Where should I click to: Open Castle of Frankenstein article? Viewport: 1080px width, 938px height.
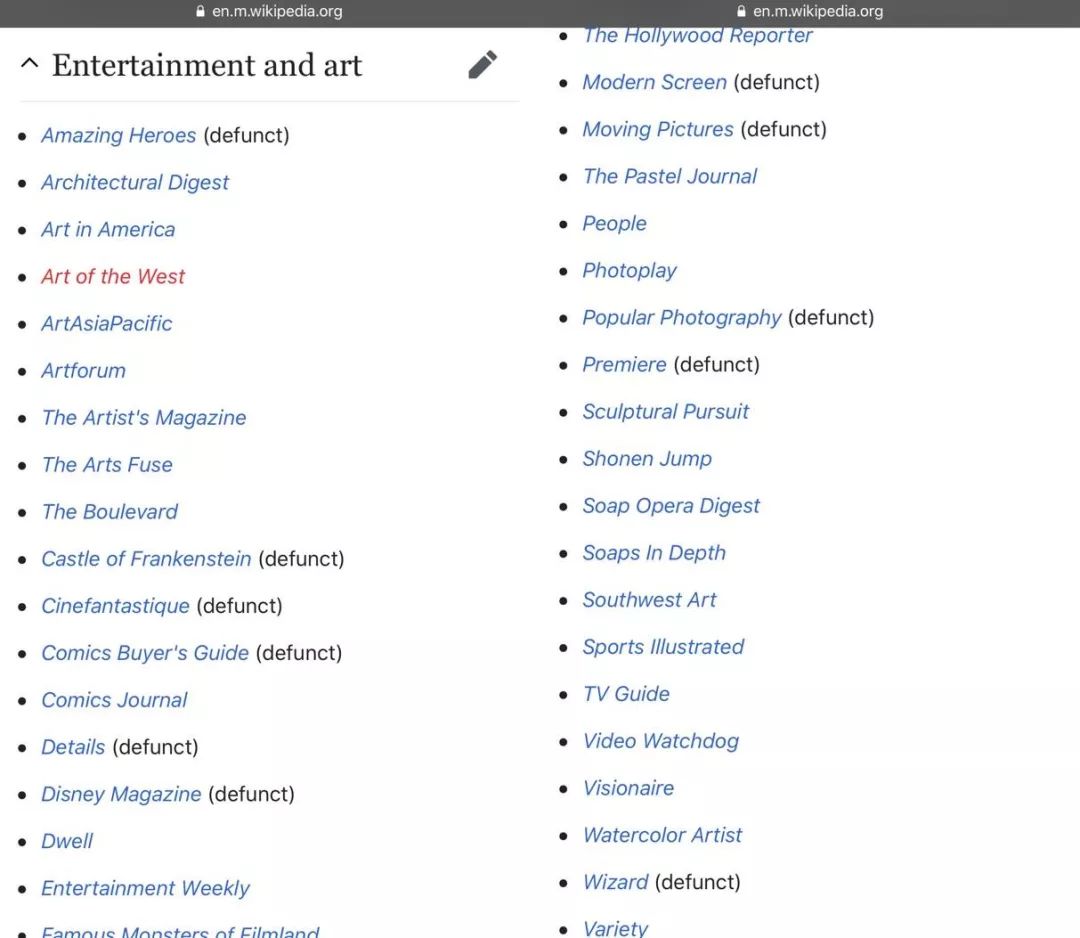[x=146, y=559]
